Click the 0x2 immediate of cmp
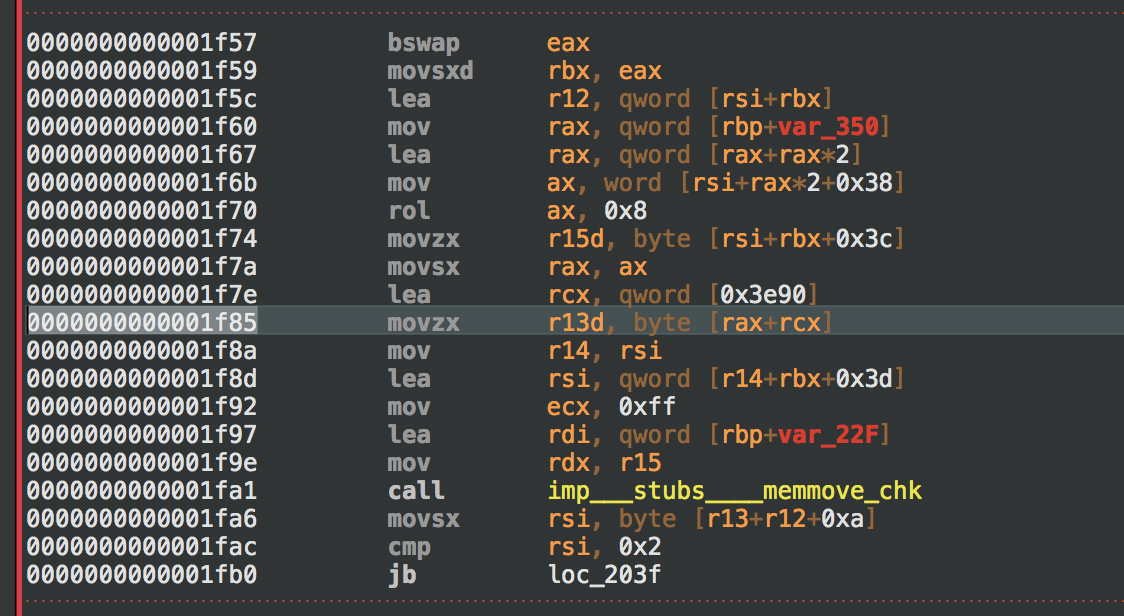 click(x=640, y=546)
